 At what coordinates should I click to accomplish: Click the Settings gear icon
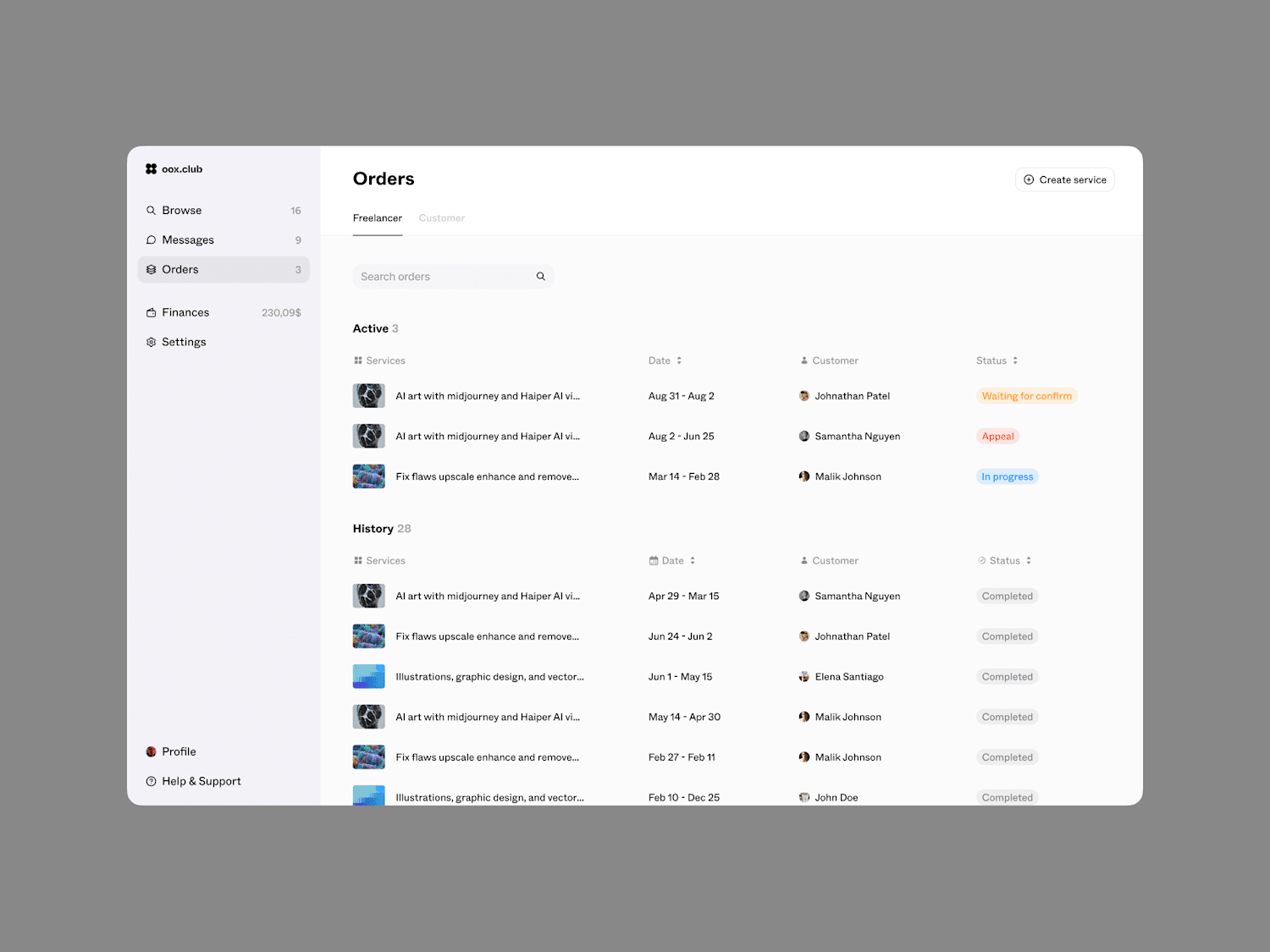coord(151,343)
